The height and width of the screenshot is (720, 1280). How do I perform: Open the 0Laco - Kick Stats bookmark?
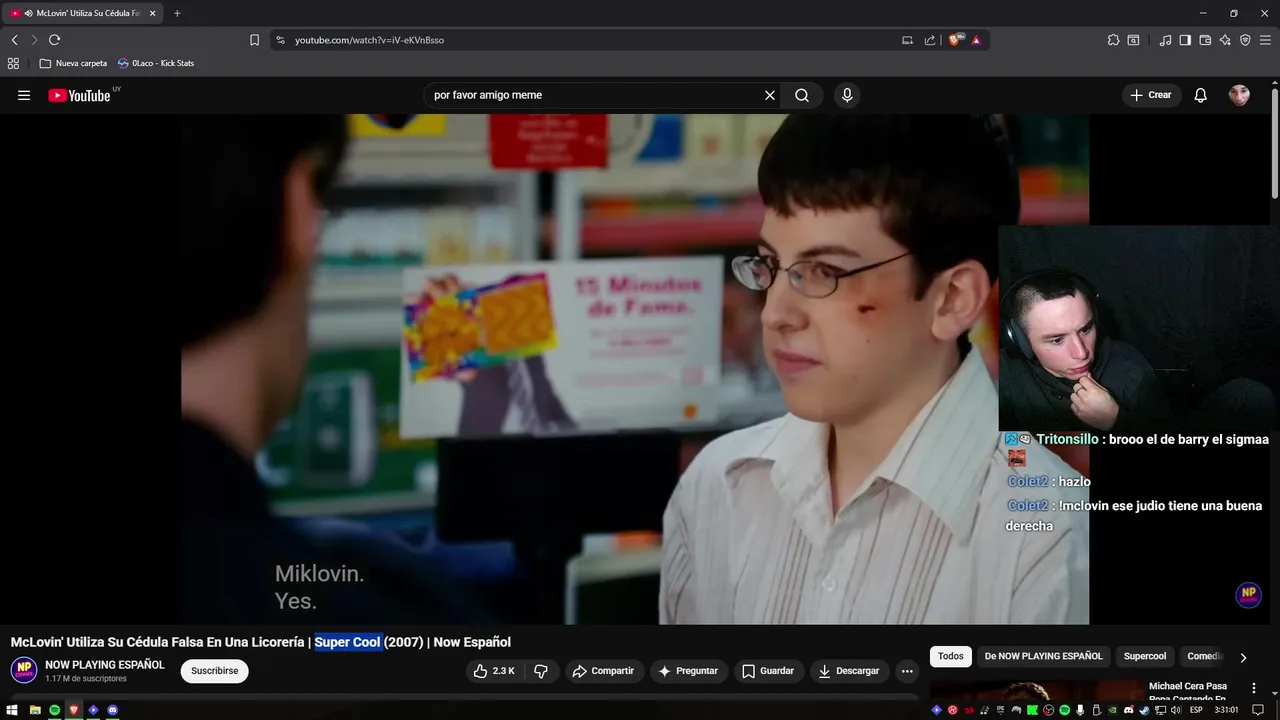pos(156,63)
